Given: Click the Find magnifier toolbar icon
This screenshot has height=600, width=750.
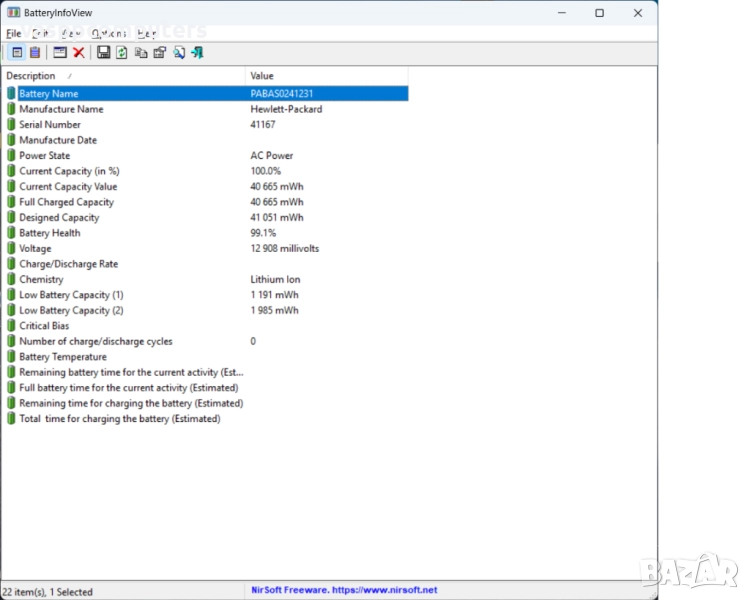Looking at the screenshot, I should pos(178,52).
